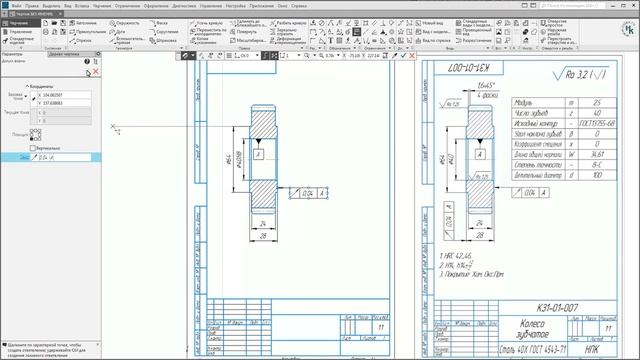This screenshot has height=360, width=640.
Task: Toggle the Вертикально checkbox
Action: [33, 148]
